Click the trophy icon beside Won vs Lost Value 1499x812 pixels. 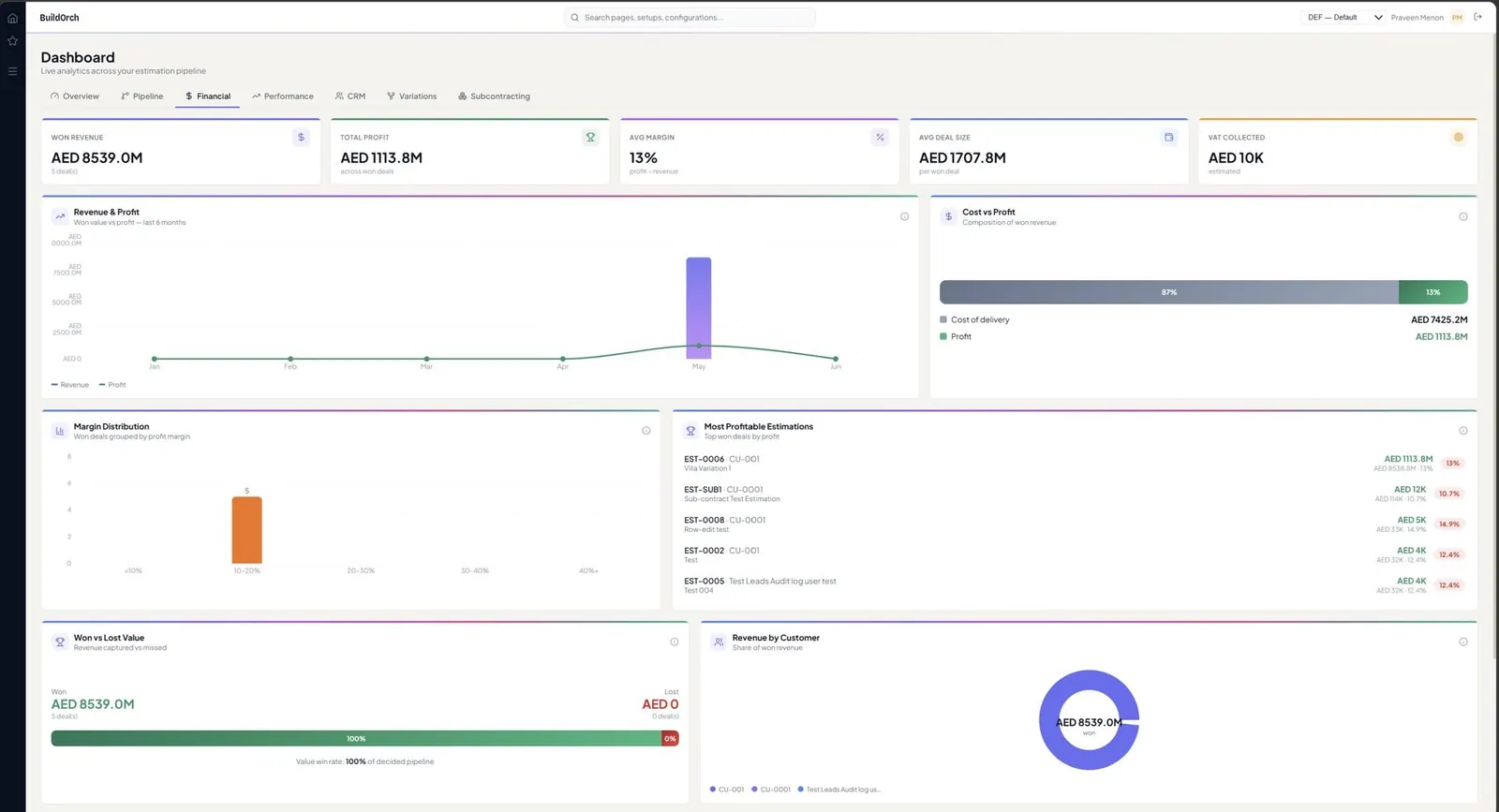60,642
